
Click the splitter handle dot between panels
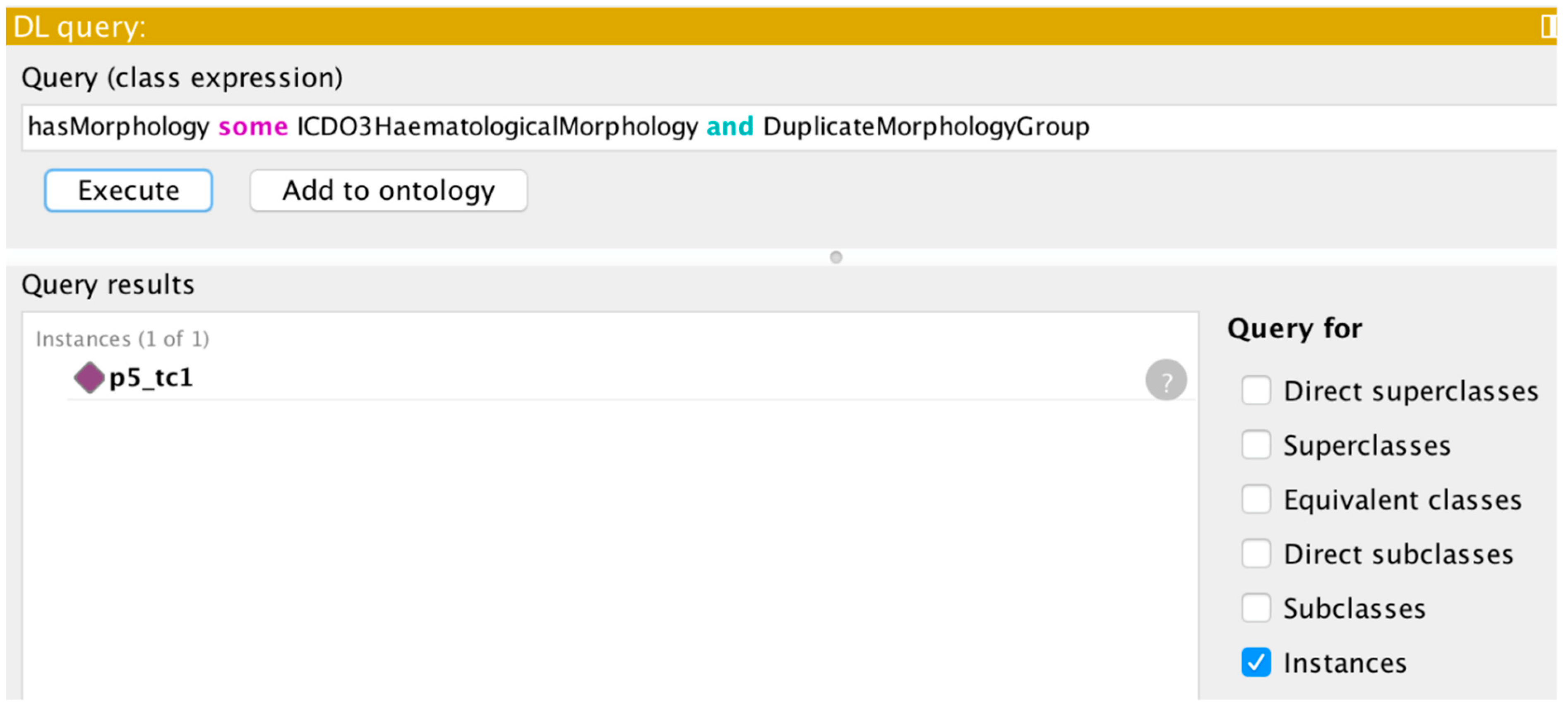(836, 257)
